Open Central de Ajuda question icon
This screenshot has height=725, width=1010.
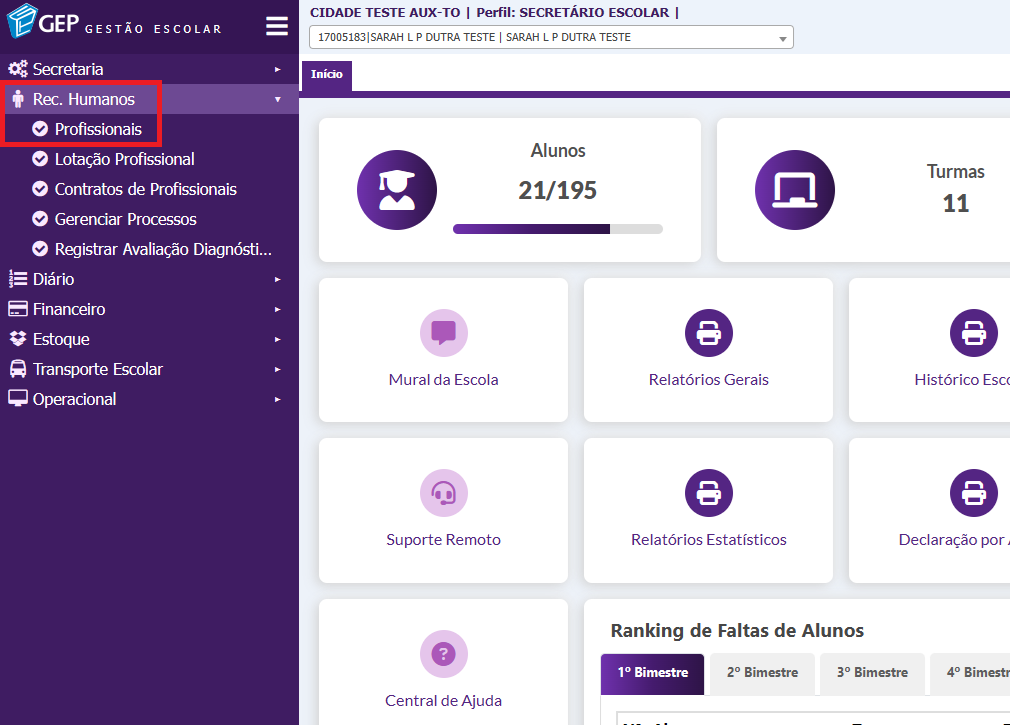pyautogui.click(x=443, y=654)
